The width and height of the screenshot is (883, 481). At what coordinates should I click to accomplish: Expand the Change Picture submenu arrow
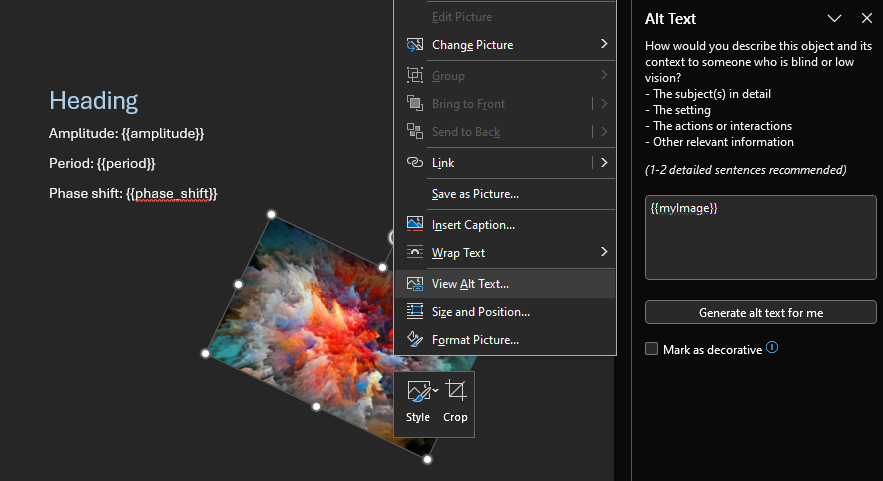[604, 44]
